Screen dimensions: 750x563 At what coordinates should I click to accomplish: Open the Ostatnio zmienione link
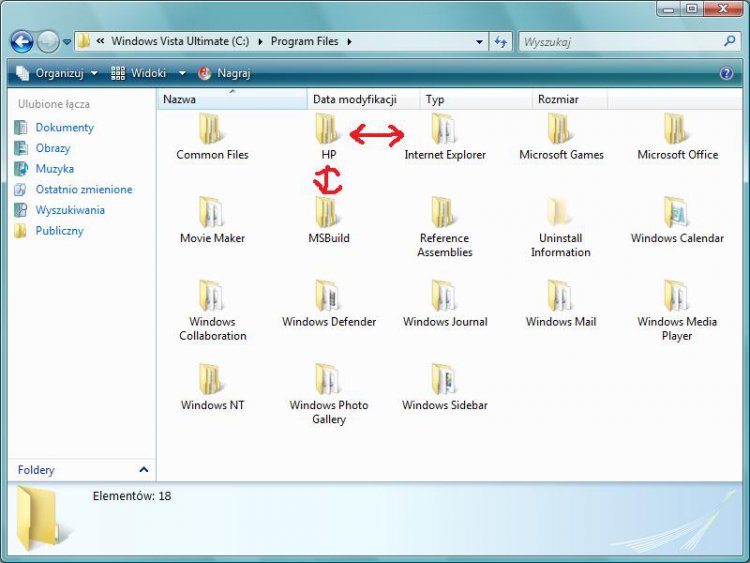click(x=84, y=189)
